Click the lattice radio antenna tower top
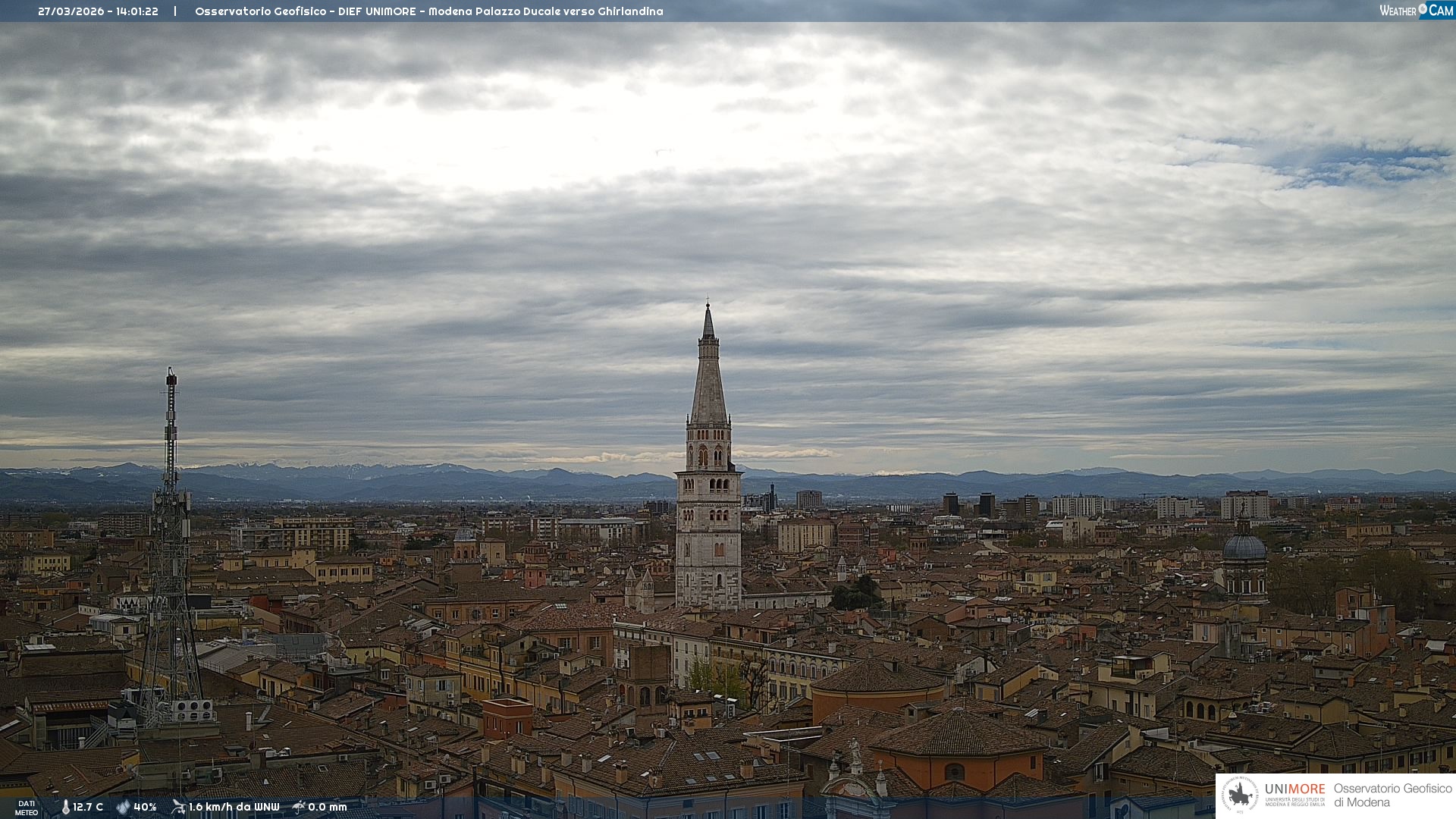 pos(171,377)
